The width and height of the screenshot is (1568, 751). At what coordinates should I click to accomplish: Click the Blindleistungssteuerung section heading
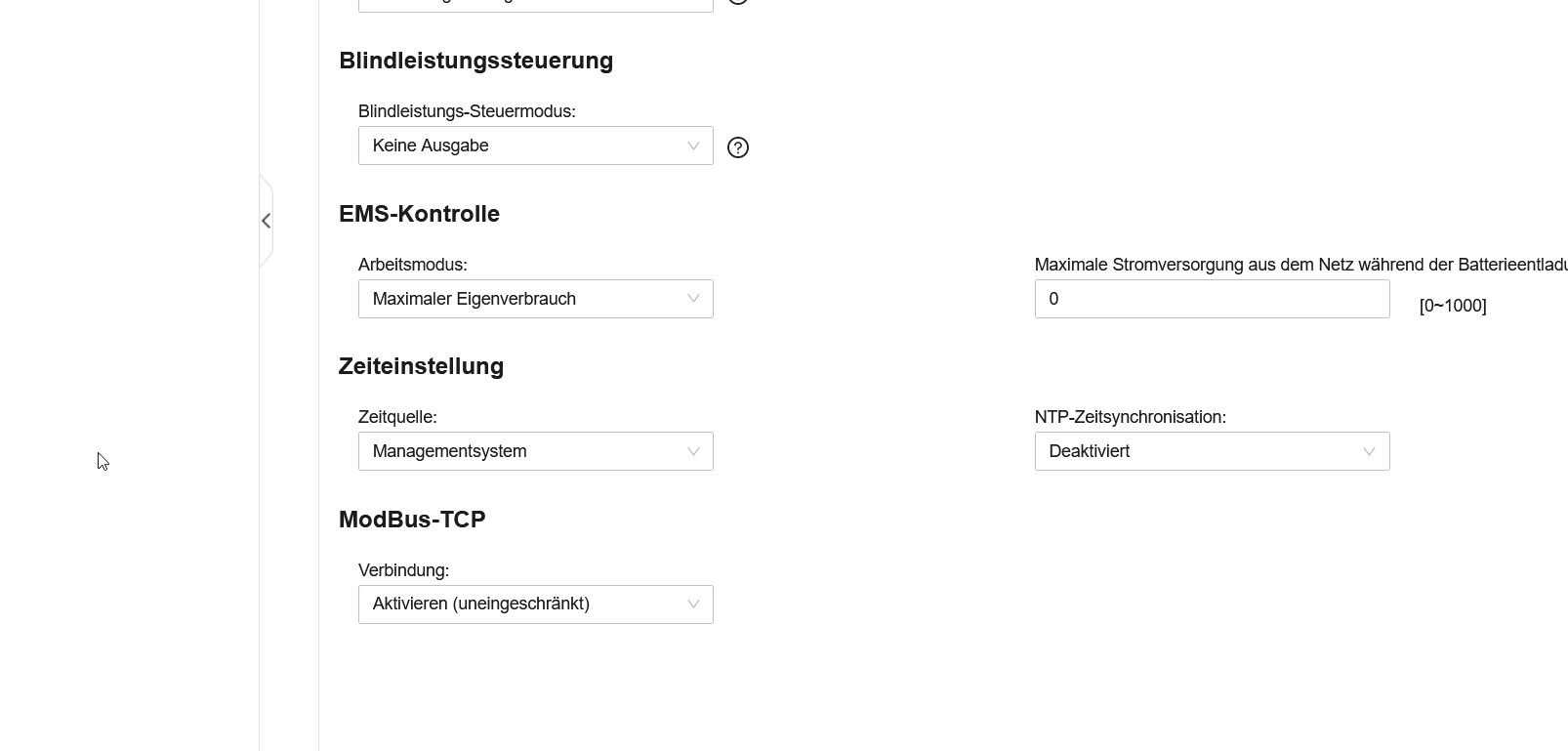coord(475,61)
